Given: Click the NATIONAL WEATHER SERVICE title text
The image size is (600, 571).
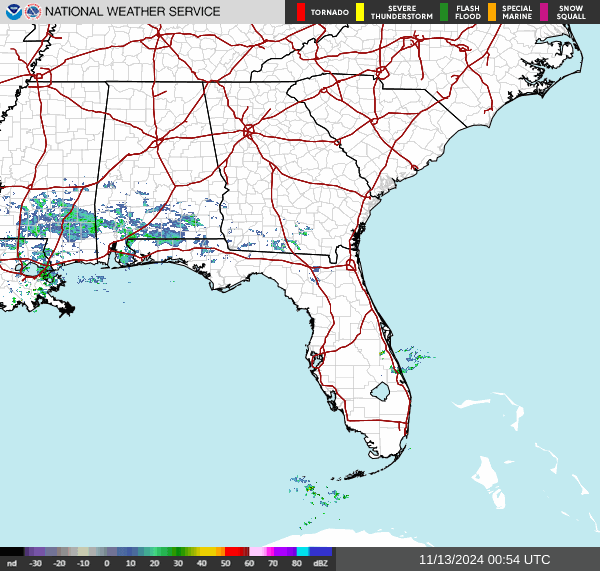Looking at the screenshot, I should click(132, 11).
